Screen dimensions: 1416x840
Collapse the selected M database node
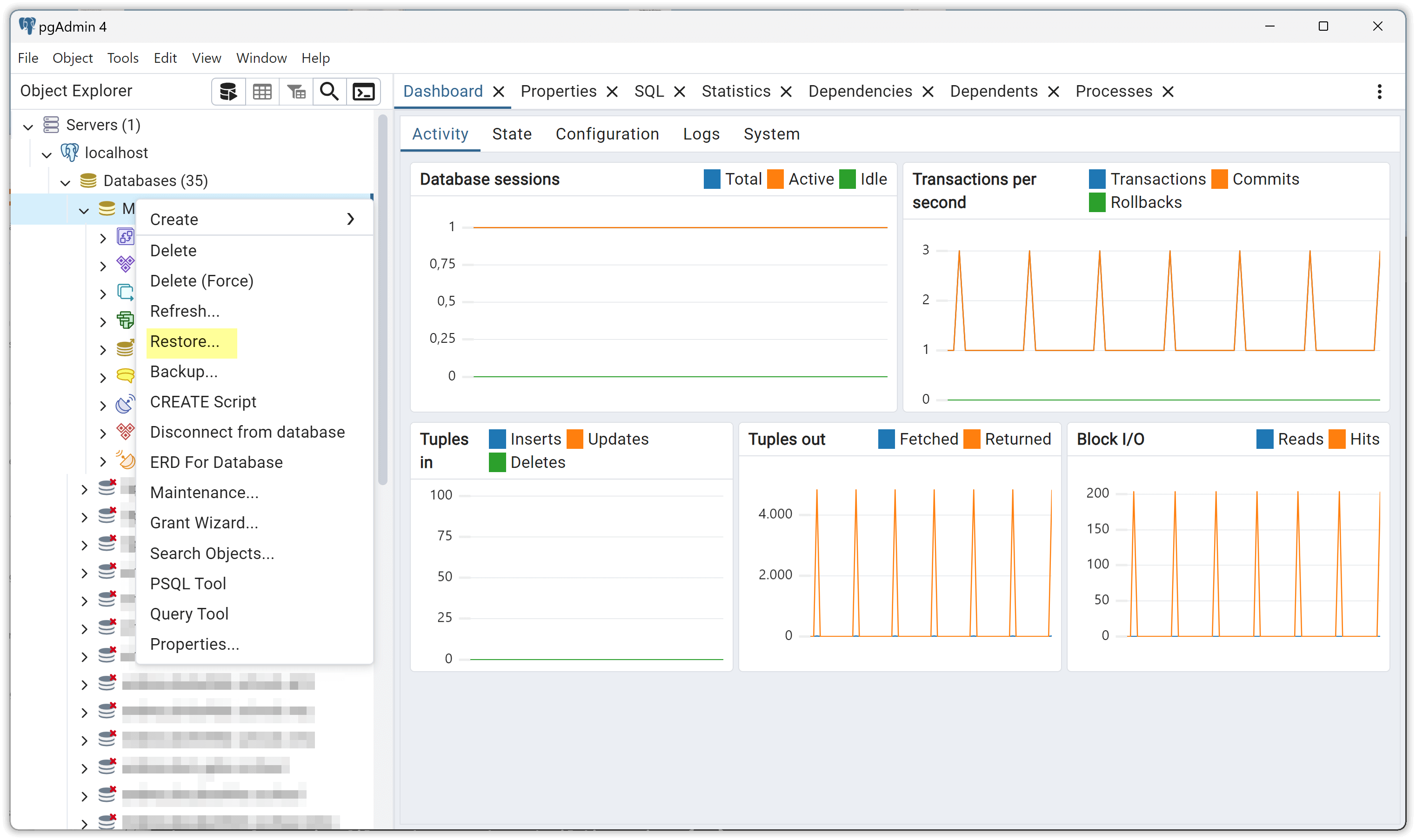[x=84, y=211]
